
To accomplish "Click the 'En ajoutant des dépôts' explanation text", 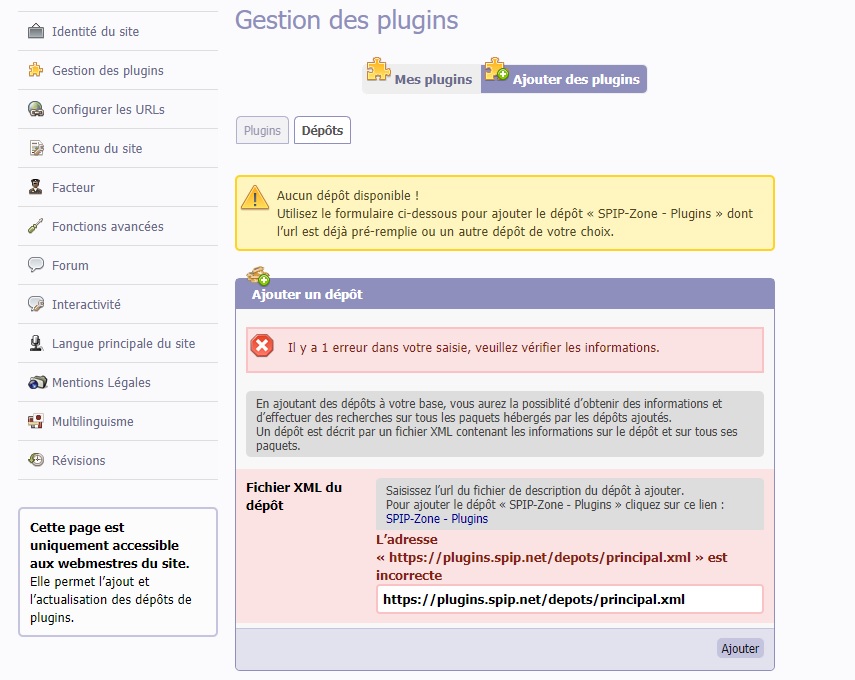I will pyautogui.click(x=505, y=424).
